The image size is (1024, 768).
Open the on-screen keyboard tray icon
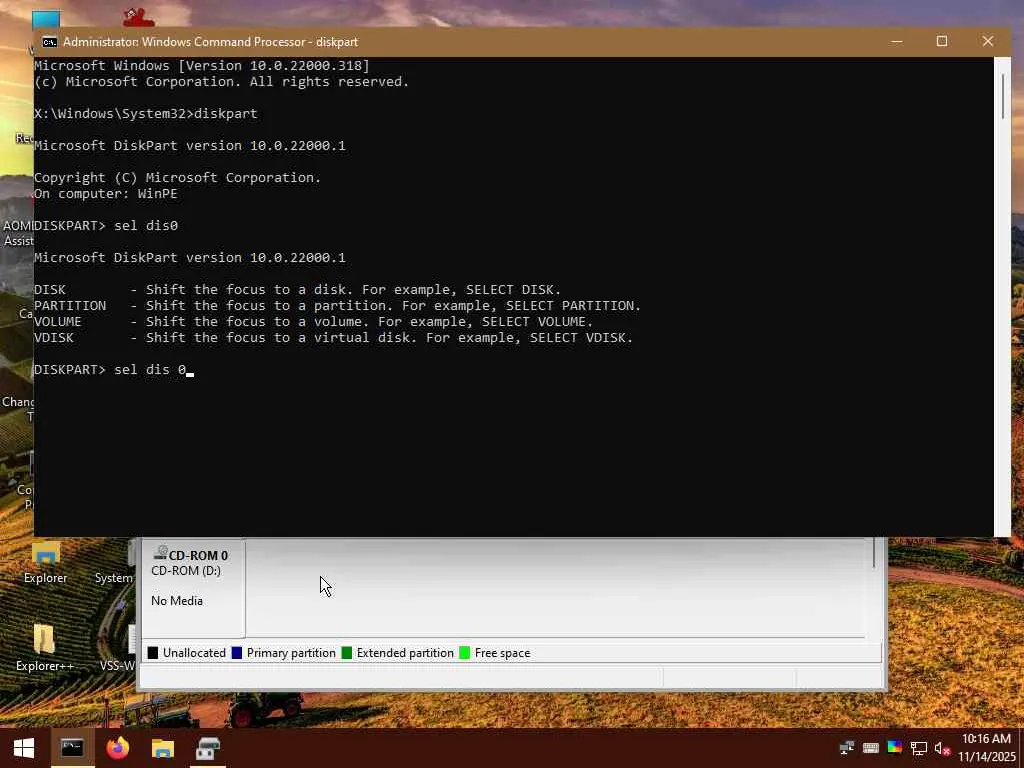point(871,748)
